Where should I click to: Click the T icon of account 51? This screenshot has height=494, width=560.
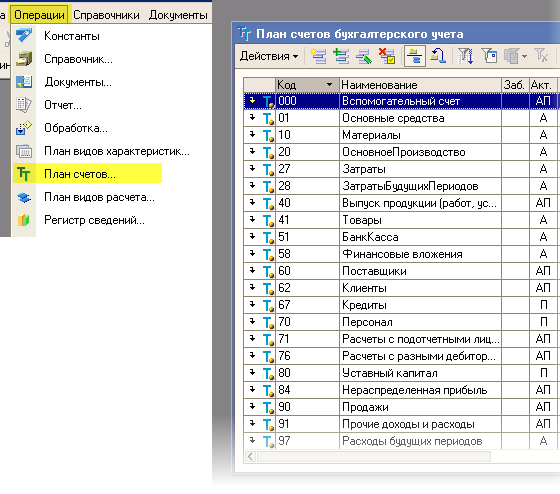pos(268,237)
